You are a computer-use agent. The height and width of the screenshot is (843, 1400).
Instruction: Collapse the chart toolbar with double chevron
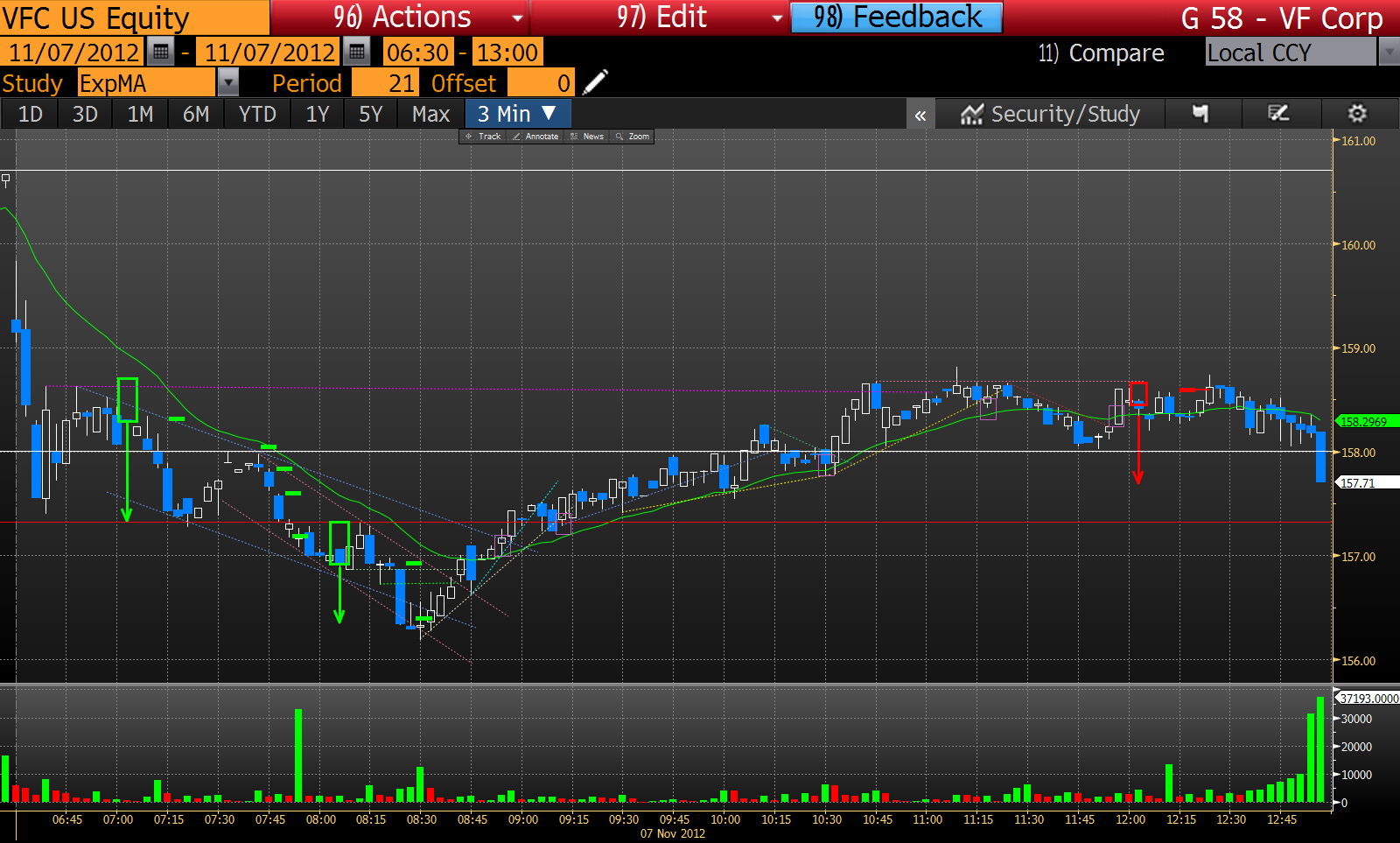click(x=920, y=115)
